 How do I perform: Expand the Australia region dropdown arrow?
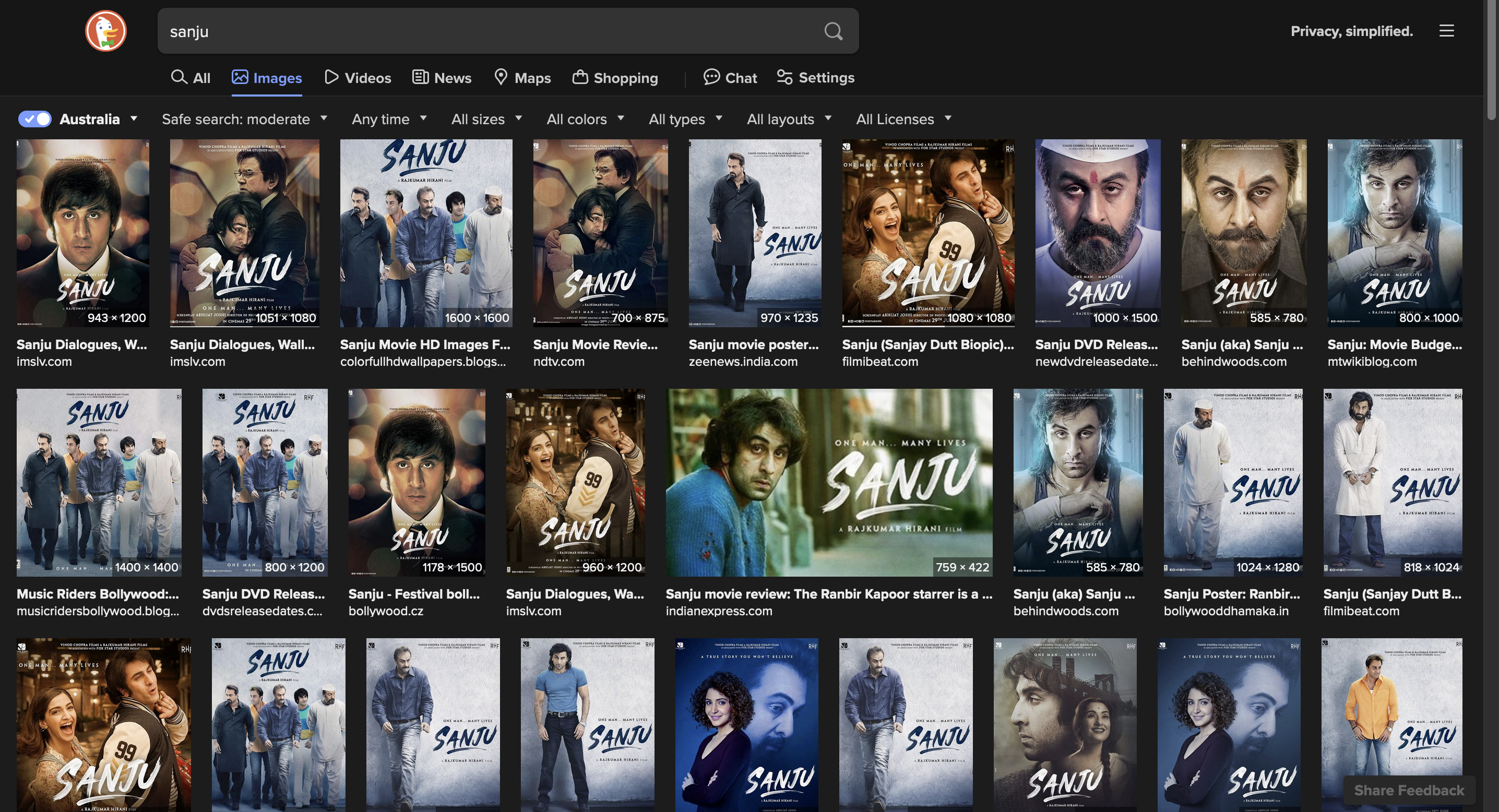tap(134, 118)
